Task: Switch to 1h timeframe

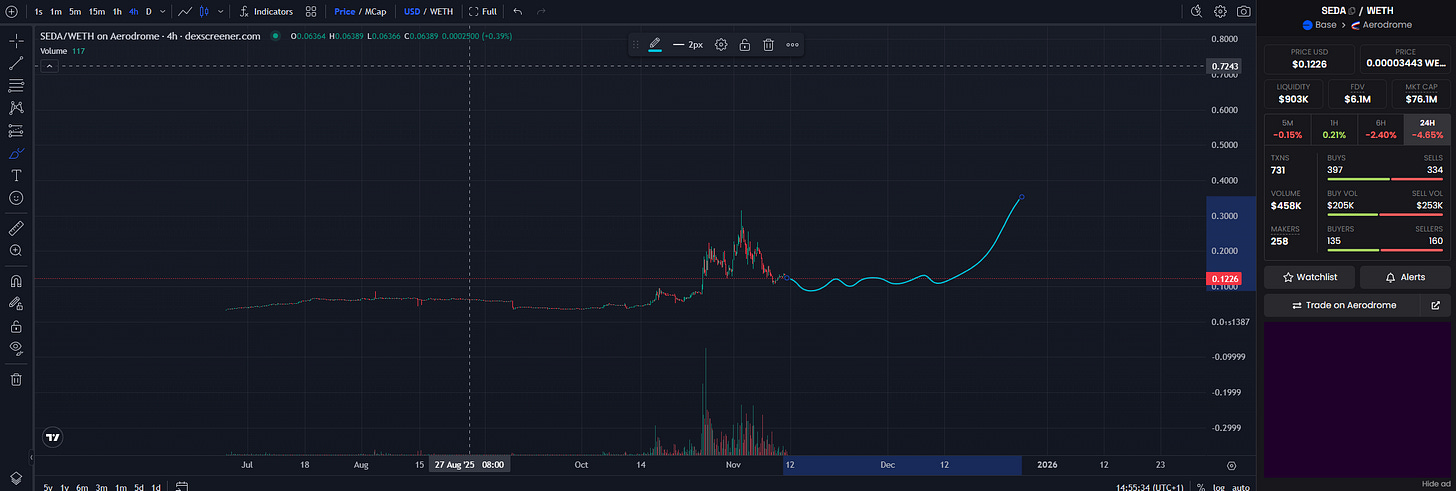Action: tap(117, 11)
